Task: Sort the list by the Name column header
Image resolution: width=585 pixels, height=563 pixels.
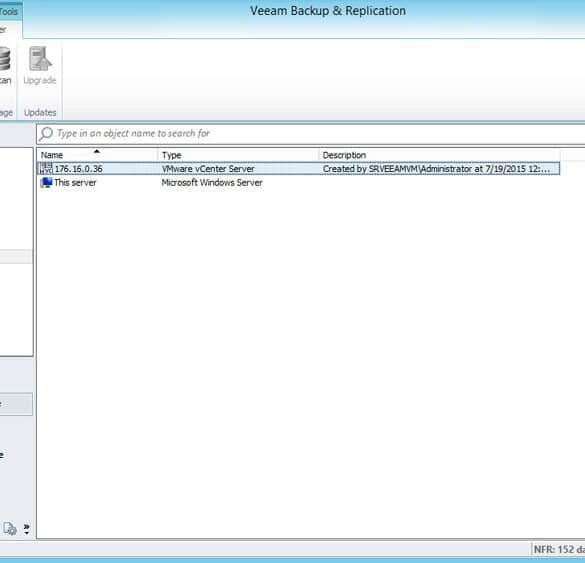Action: coord(98,155)
